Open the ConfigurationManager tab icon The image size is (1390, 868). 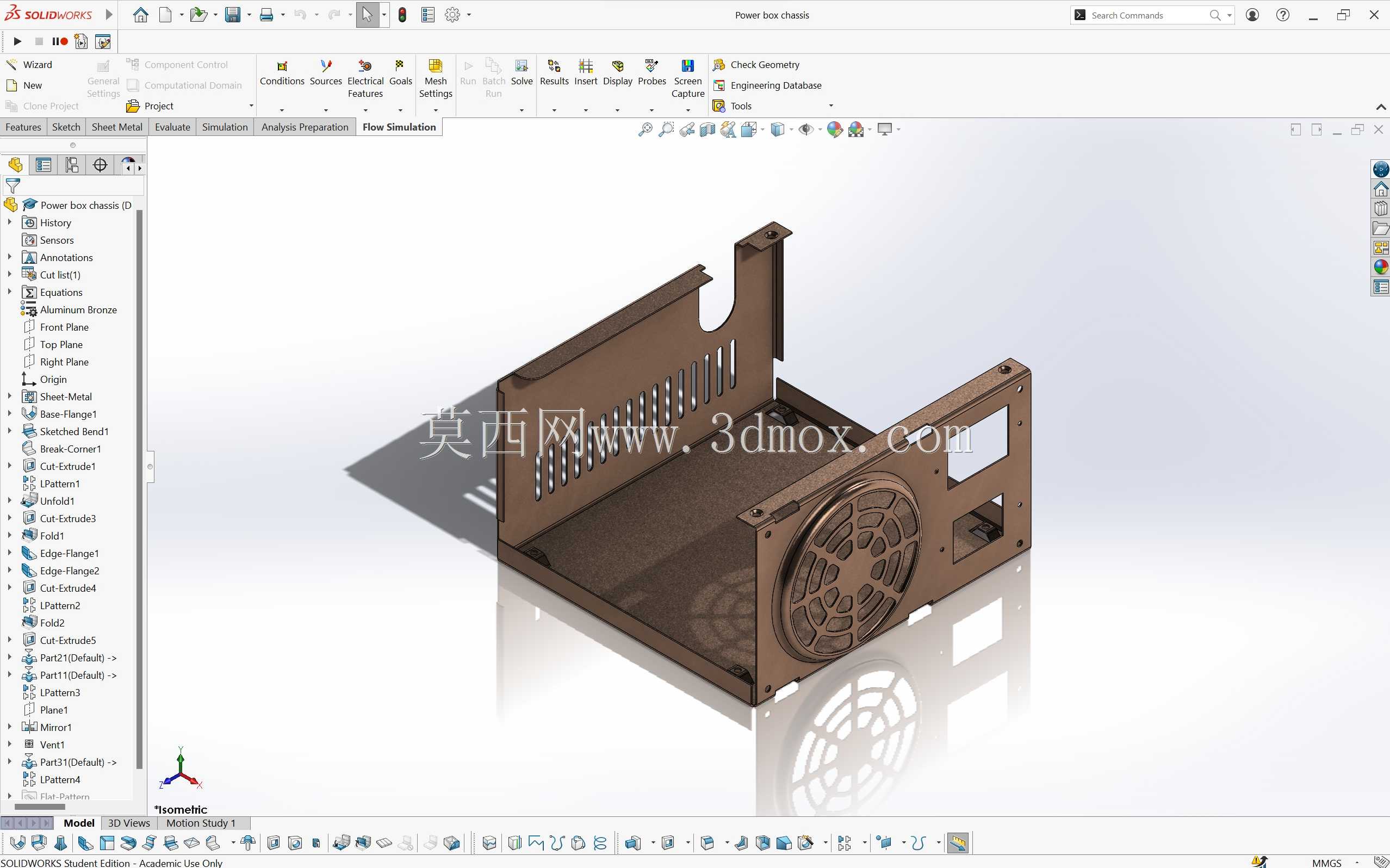point(72,165)
